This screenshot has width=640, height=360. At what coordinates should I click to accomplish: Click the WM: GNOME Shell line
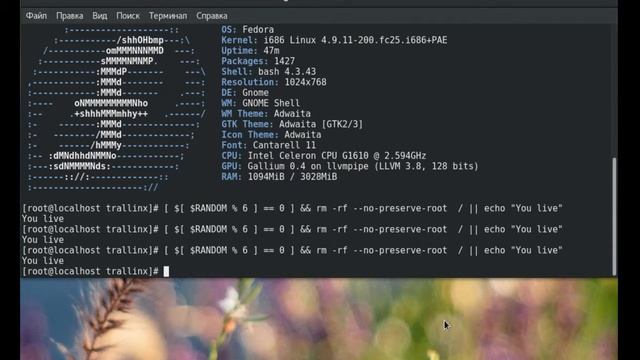[260, 103]
